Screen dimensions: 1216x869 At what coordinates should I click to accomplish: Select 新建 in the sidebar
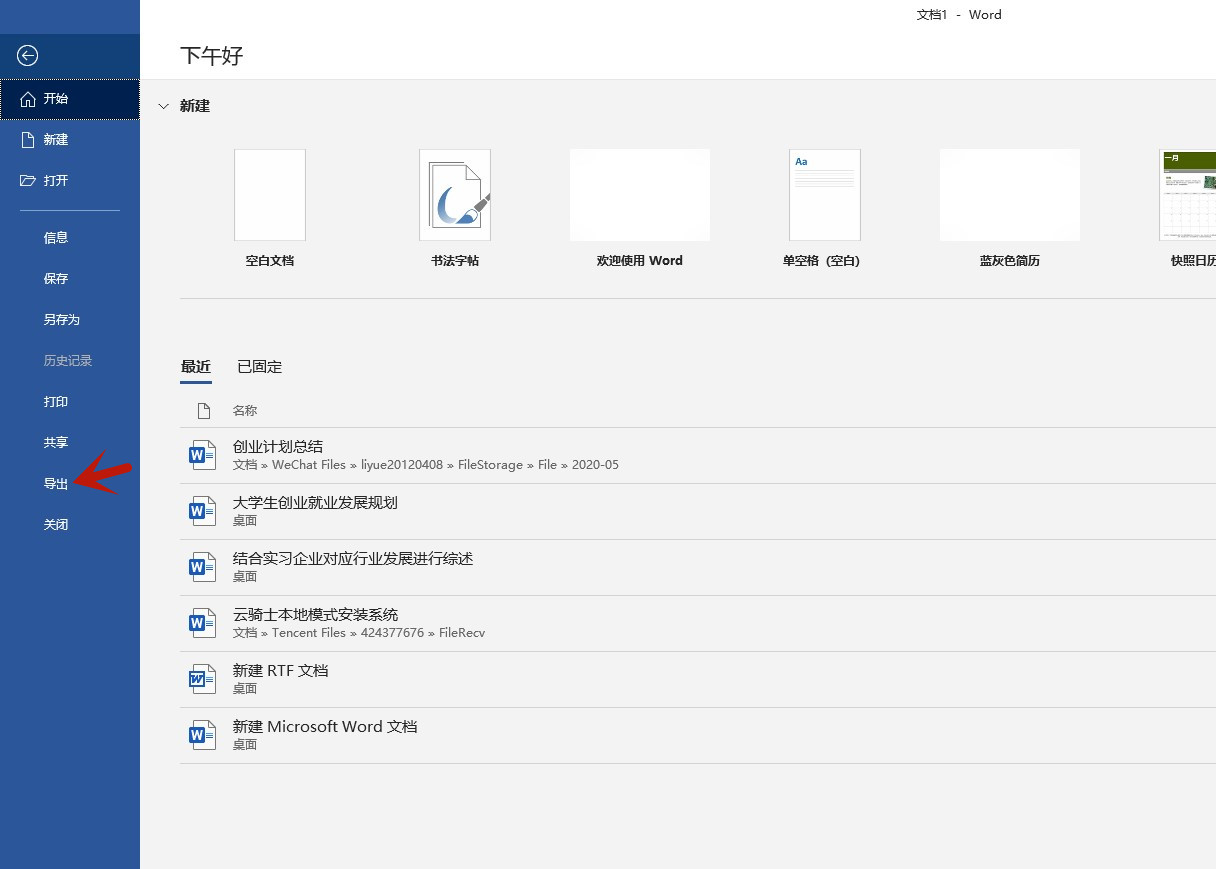coord(70,140)
